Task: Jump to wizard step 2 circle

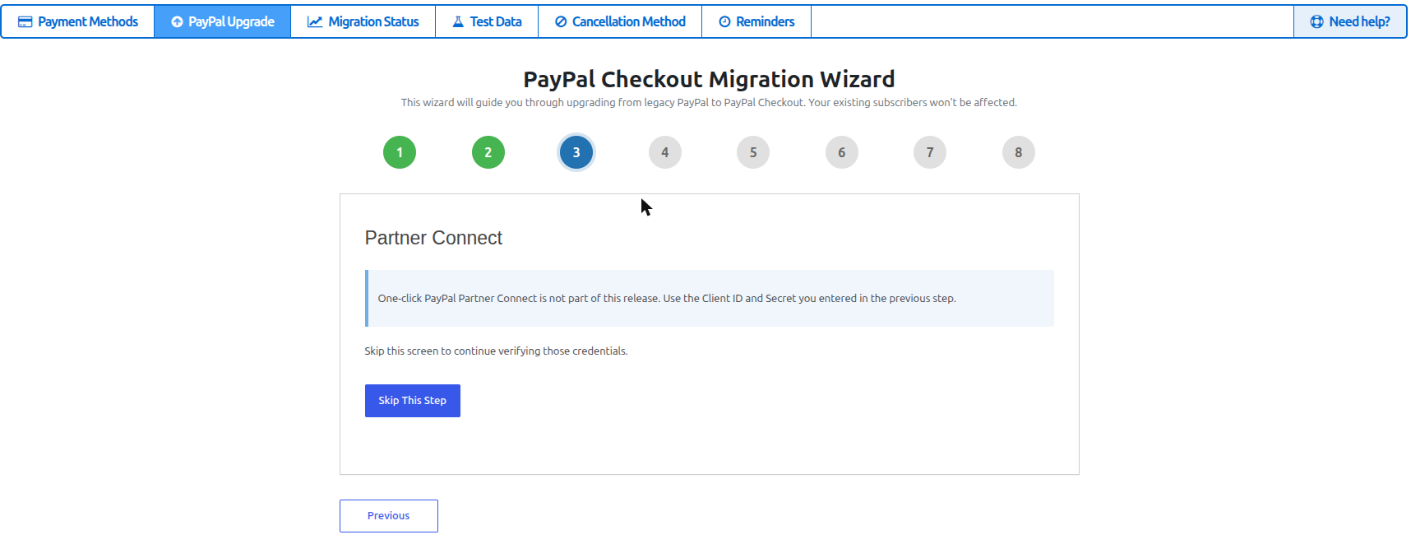Action: pos(488,153)
